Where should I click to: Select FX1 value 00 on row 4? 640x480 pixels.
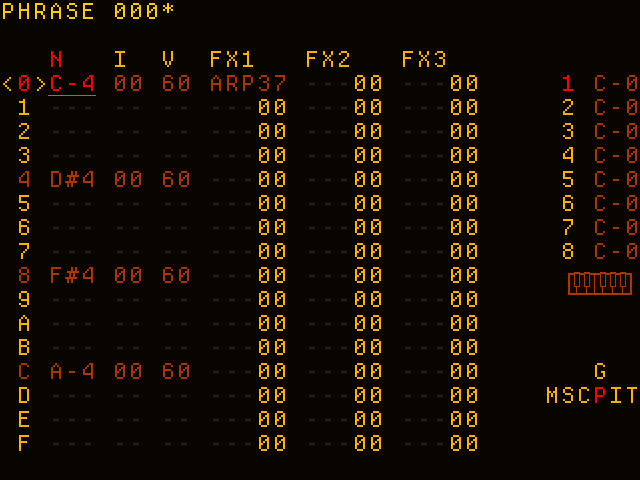pyautogui.click(x=272, y=180)
